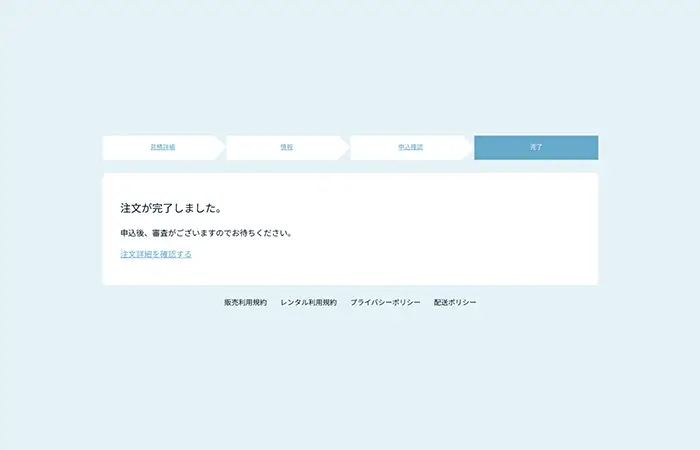This screenshot has width=700, height=450.
Task: Click the 注文が完了しました。 heading
Action: [x=171, y=208]
